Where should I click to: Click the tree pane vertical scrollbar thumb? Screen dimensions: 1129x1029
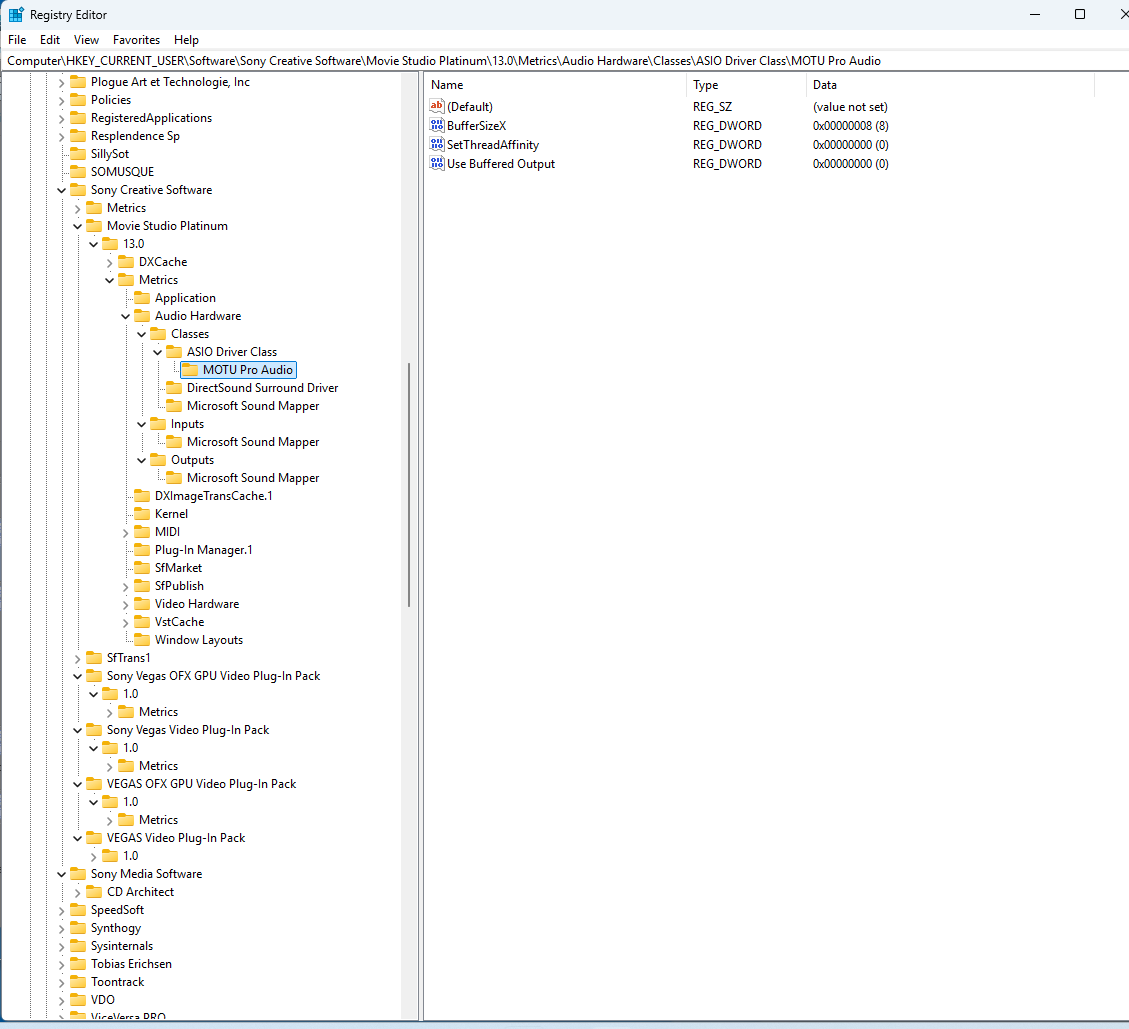click(x=409, y=485)
